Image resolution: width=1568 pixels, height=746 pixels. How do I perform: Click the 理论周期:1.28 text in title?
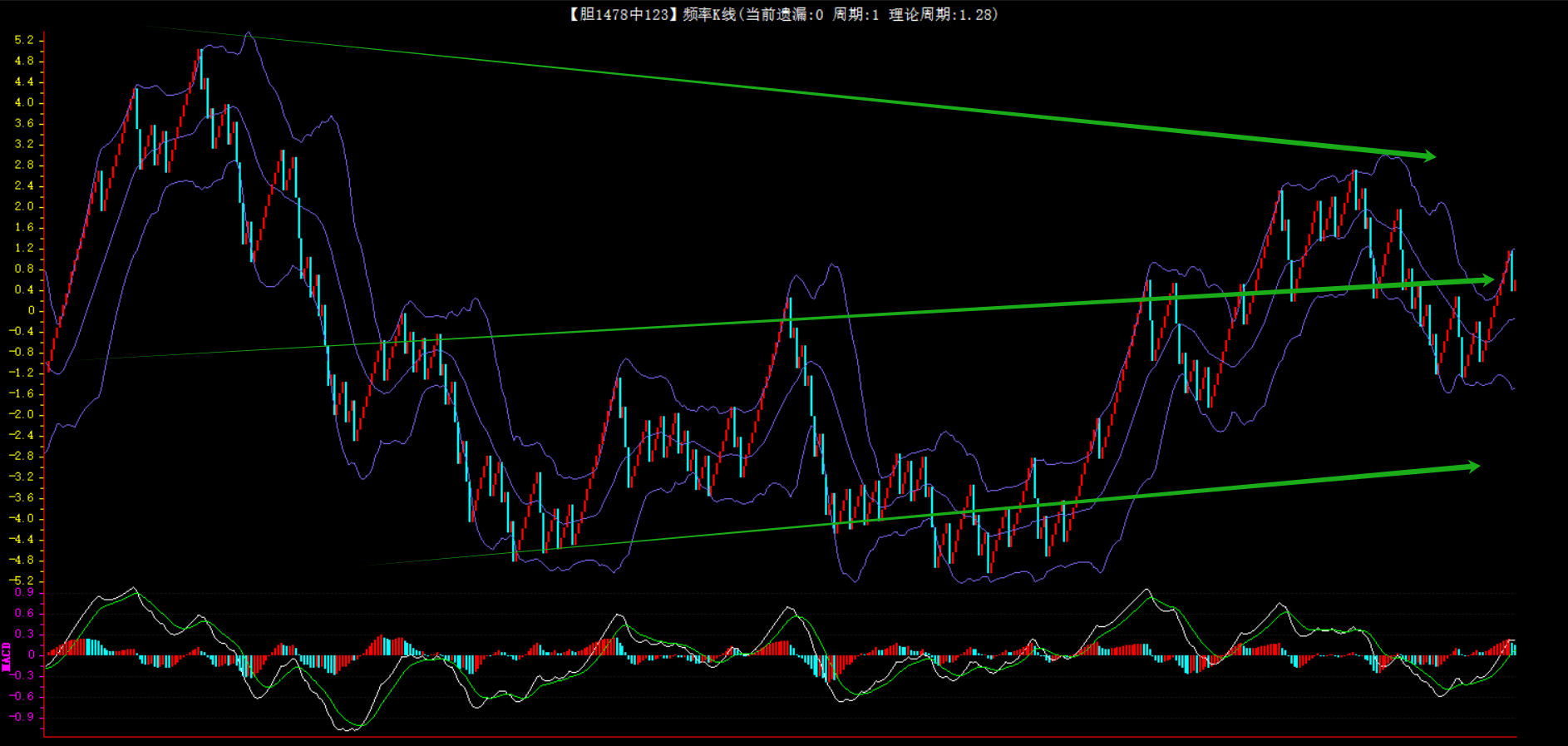click(943, 14)
